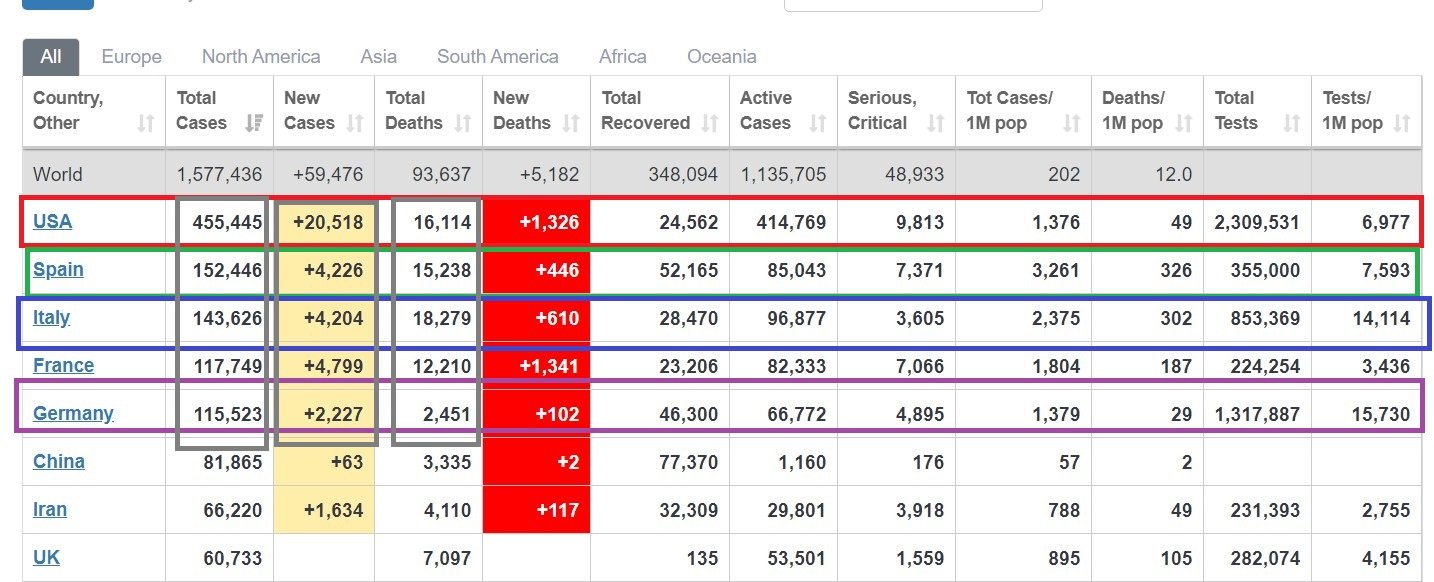The image size is (1434, 582).
Task: Open the USA country link
Action: click(52, 221)
